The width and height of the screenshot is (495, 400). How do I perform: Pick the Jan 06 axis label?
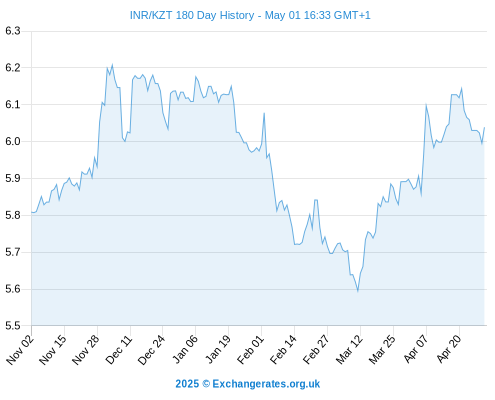[184, 349]
